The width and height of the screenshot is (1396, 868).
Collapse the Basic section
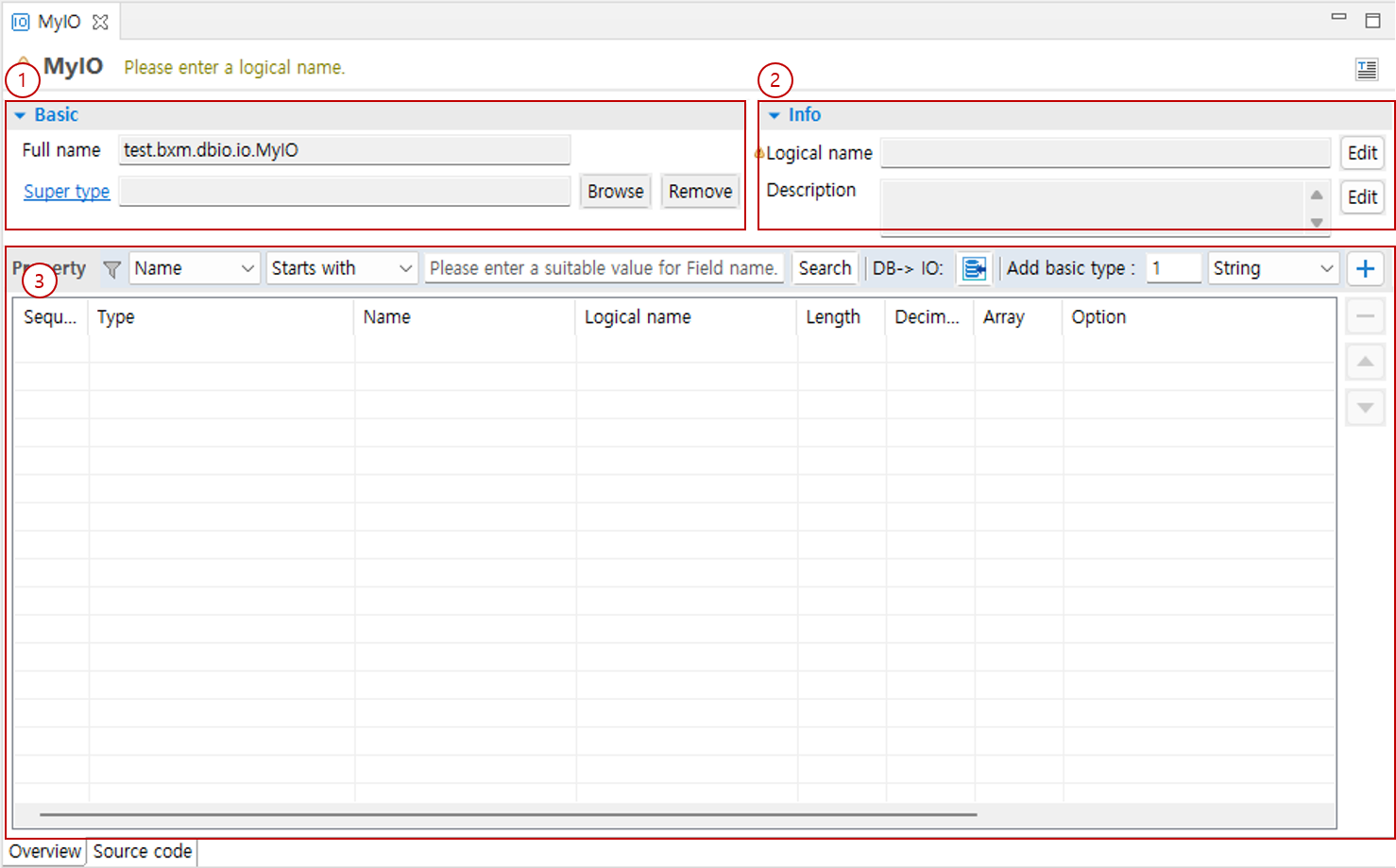pos(20,115)
